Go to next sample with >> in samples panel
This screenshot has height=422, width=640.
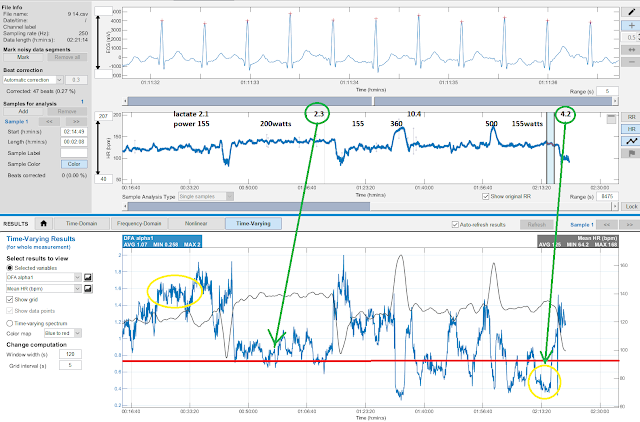[x=76, y=122]
